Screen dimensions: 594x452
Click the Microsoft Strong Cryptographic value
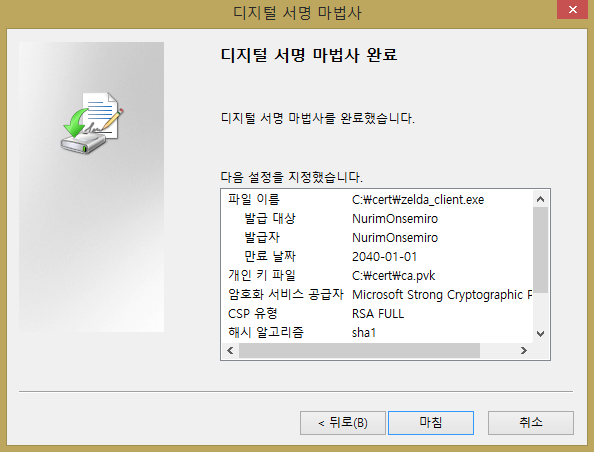click(442, 295)
